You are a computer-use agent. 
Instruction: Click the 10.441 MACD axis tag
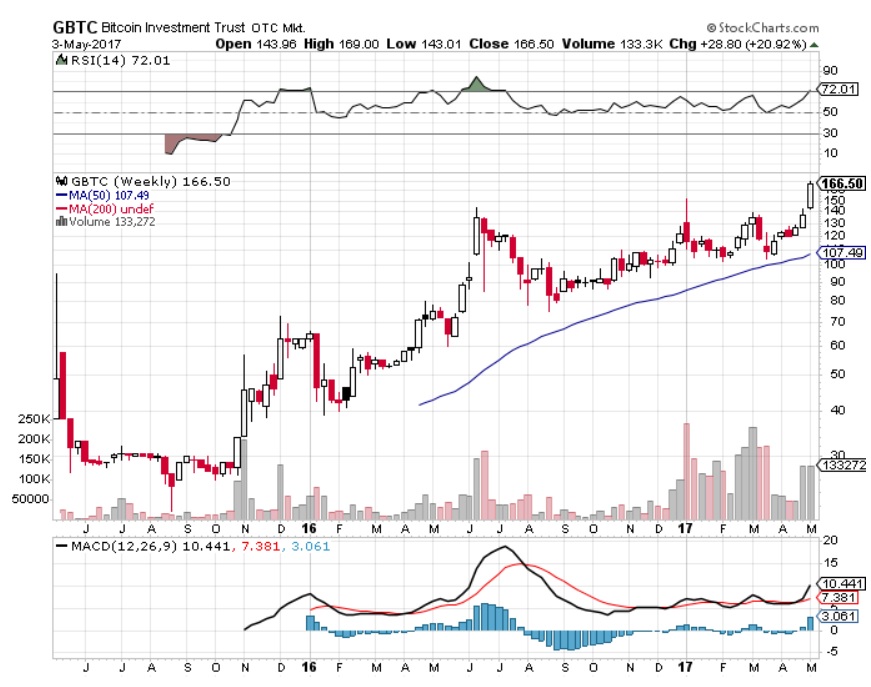tap(842, 584)
